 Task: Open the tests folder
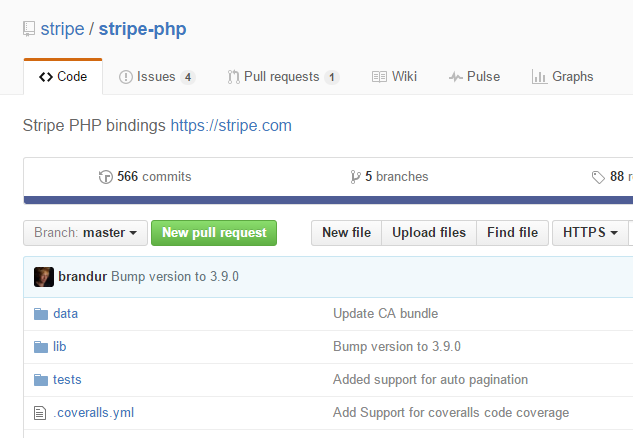tap(67, 380)
